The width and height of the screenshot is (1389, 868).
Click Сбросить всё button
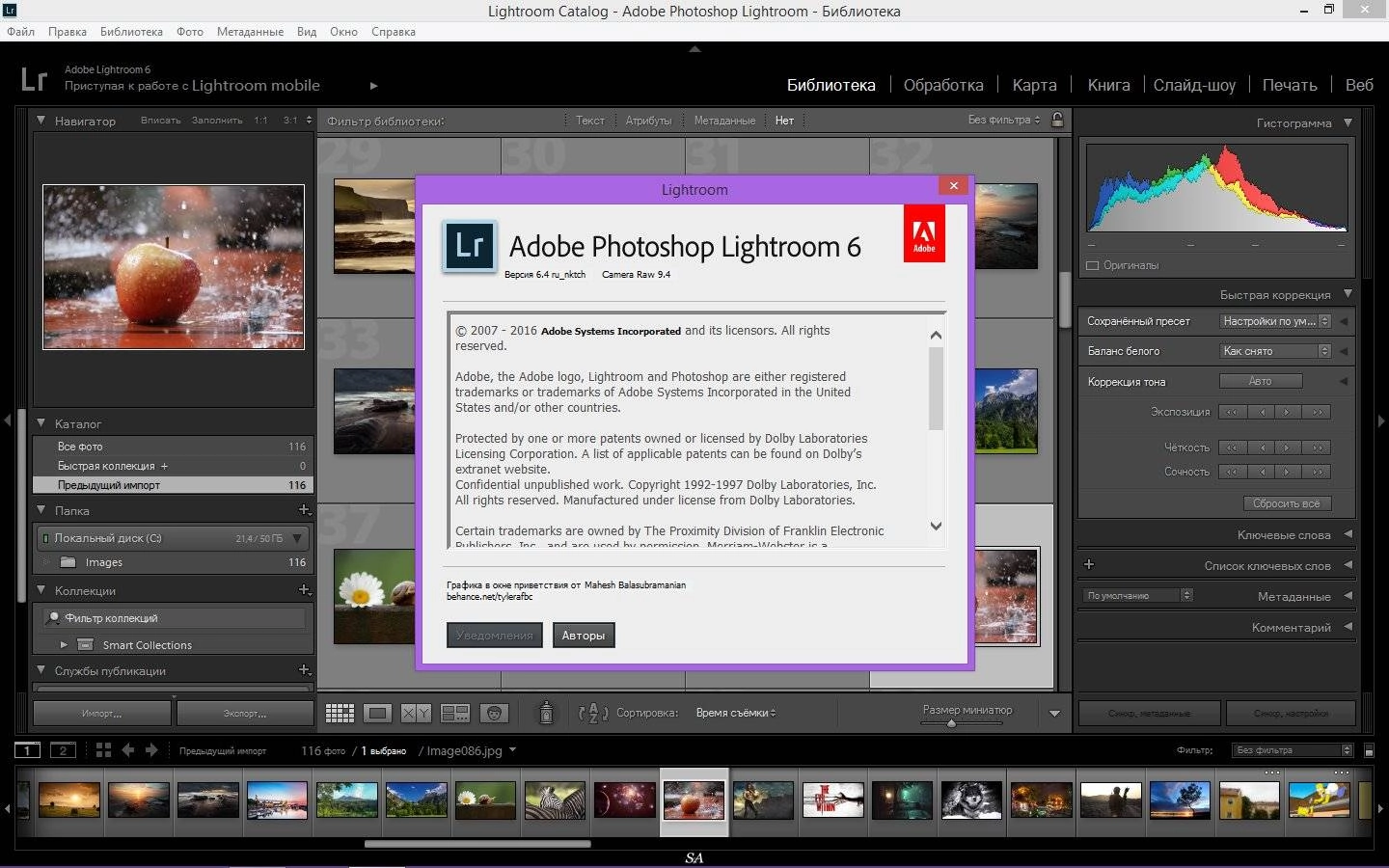tap(1287, 503)
